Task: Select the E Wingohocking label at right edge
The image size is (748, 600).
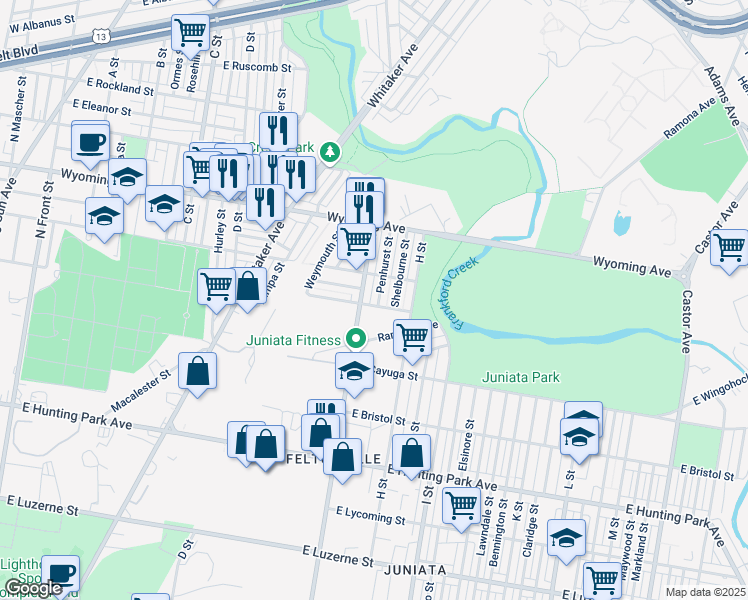Action: point(720,389)
